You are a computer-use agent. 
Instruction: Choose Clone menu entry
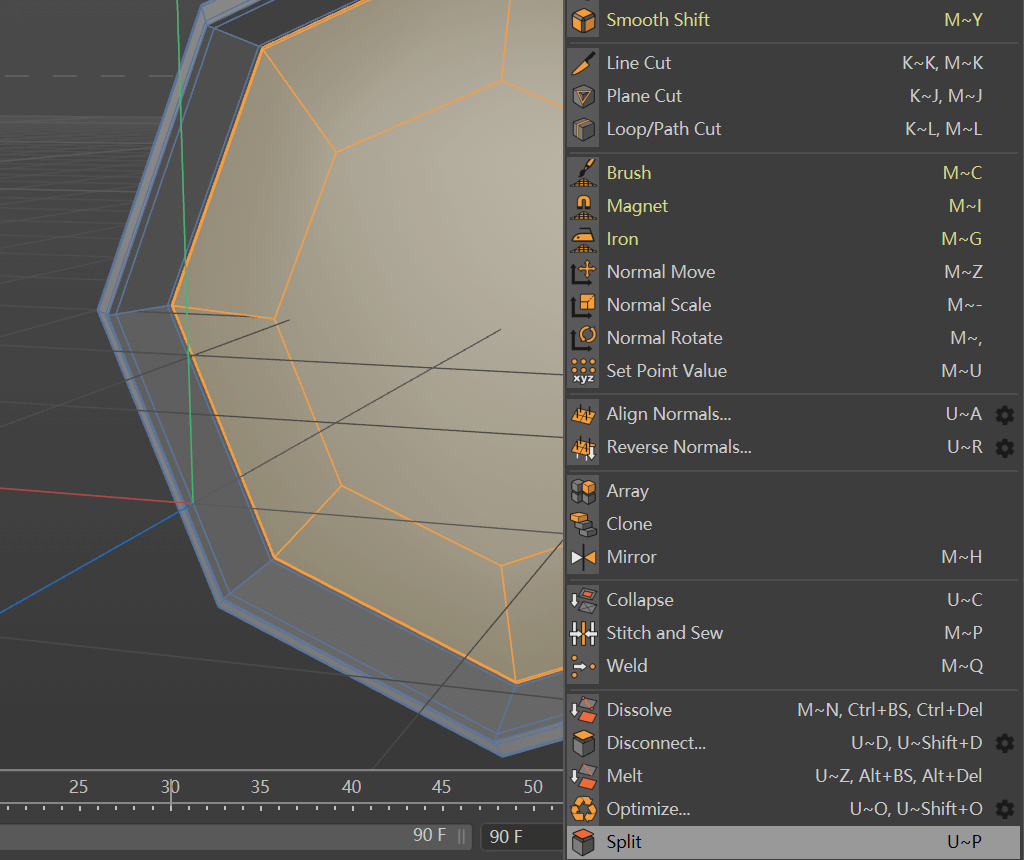(793, 524)
